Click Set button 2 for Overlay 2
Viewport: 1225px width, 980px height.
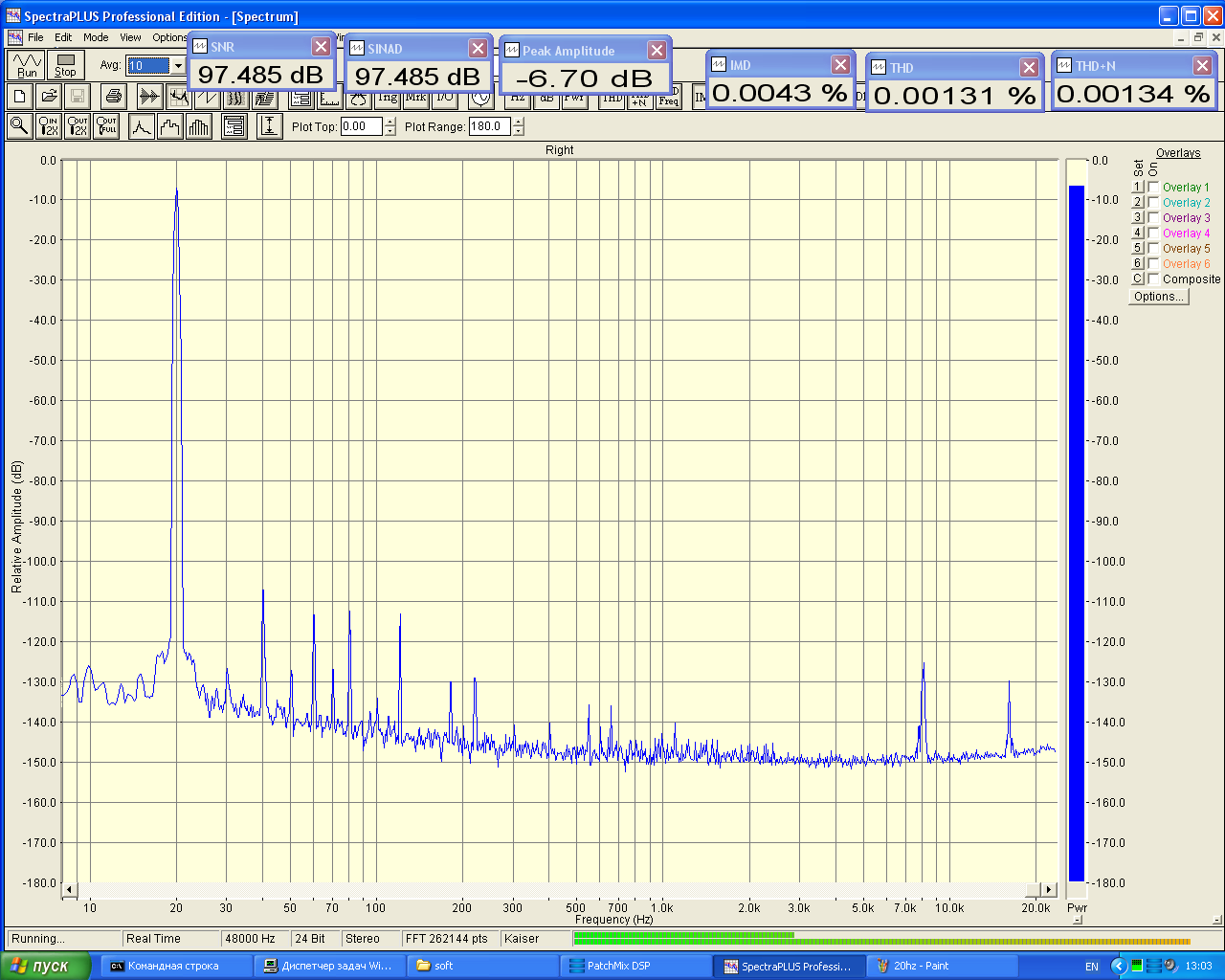click(x=1137, y=203)
